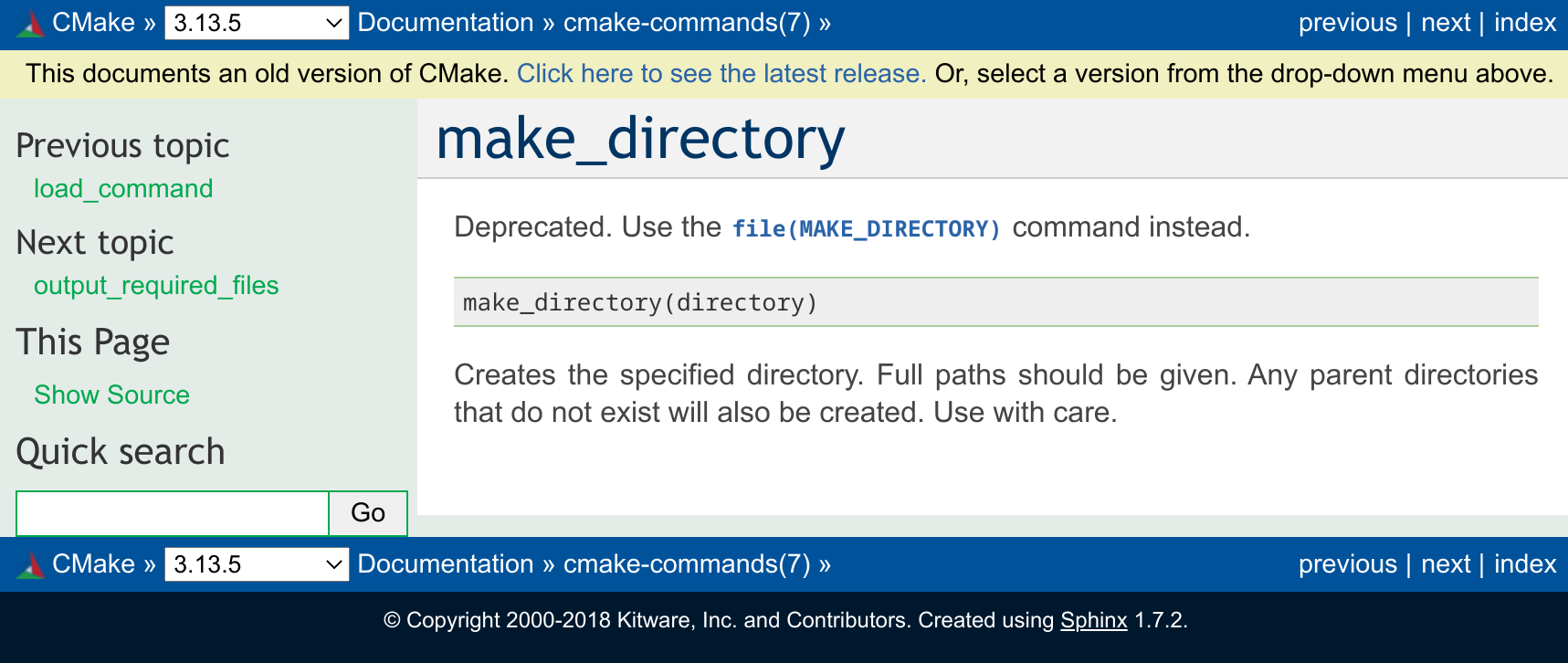Screen dimensions: 1568x663
Task: Navigate to the load_command previous topic
Action: 121,189
